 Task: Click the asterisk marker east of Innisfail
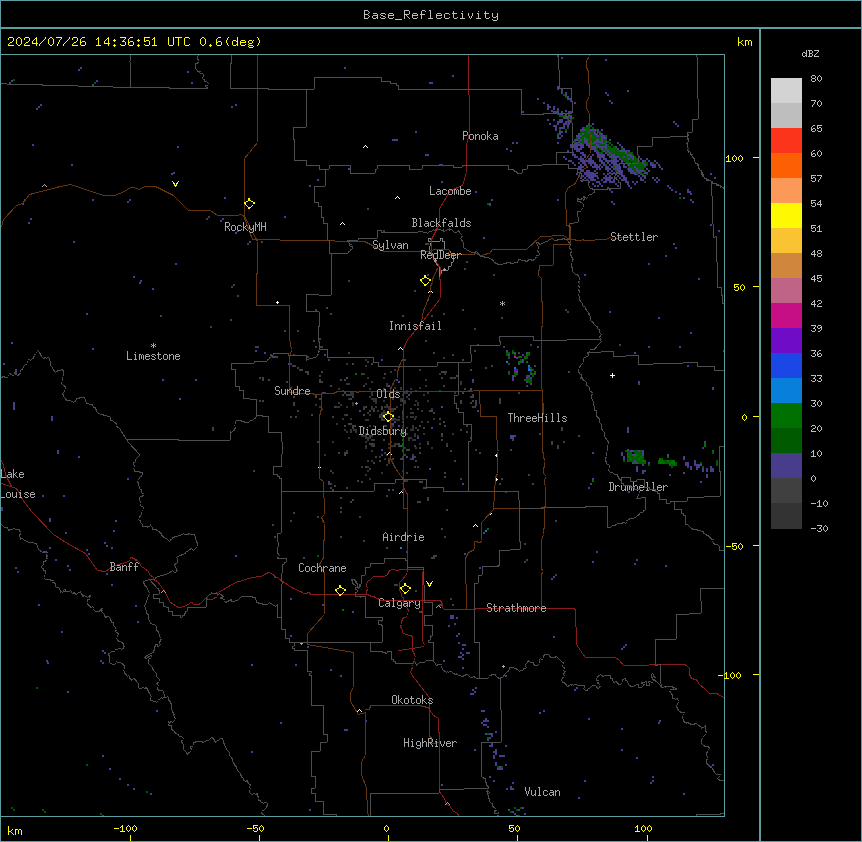click(502, 303)
